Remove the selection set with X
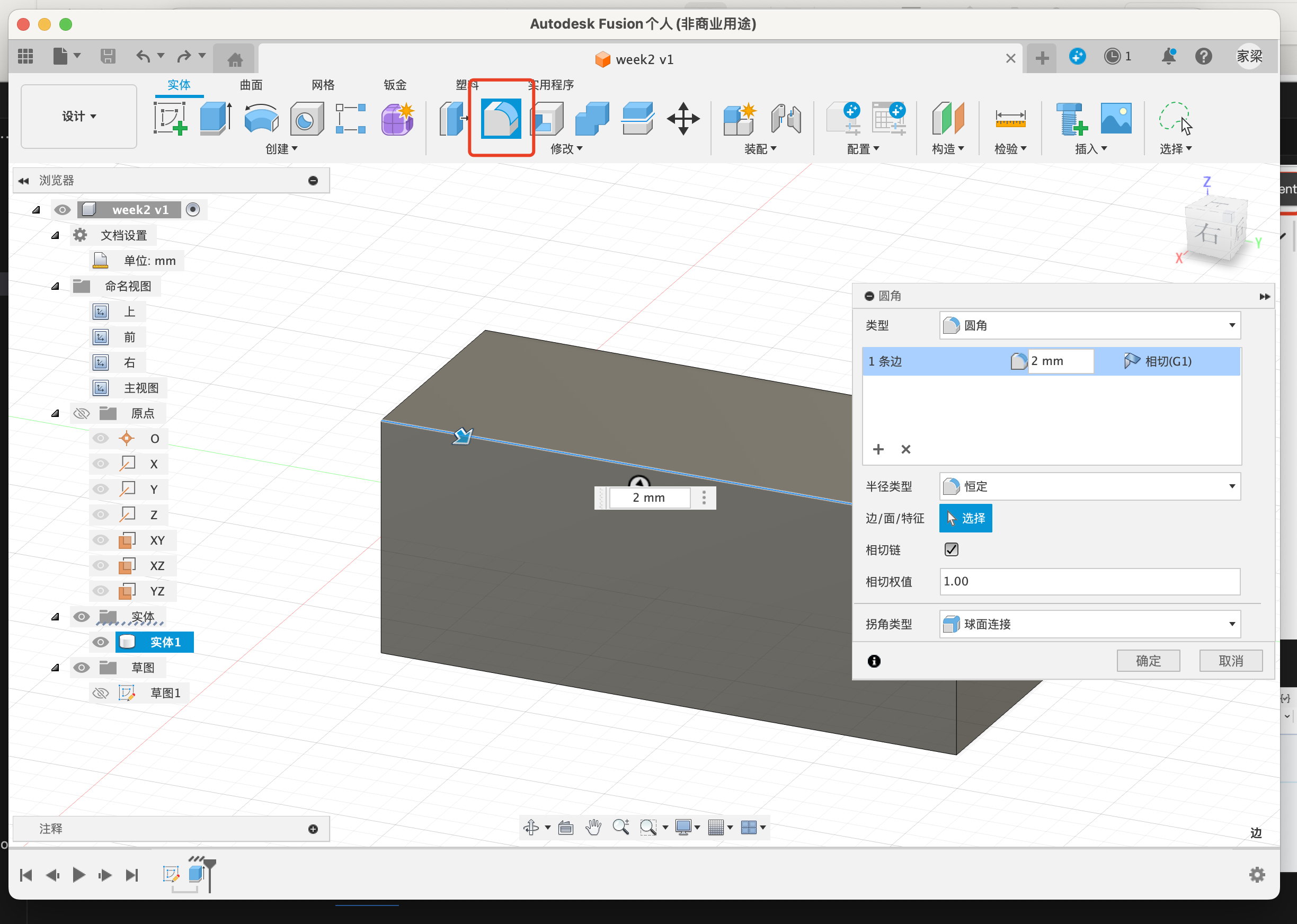The image size is (1297, 924). (x=906, y=449)
